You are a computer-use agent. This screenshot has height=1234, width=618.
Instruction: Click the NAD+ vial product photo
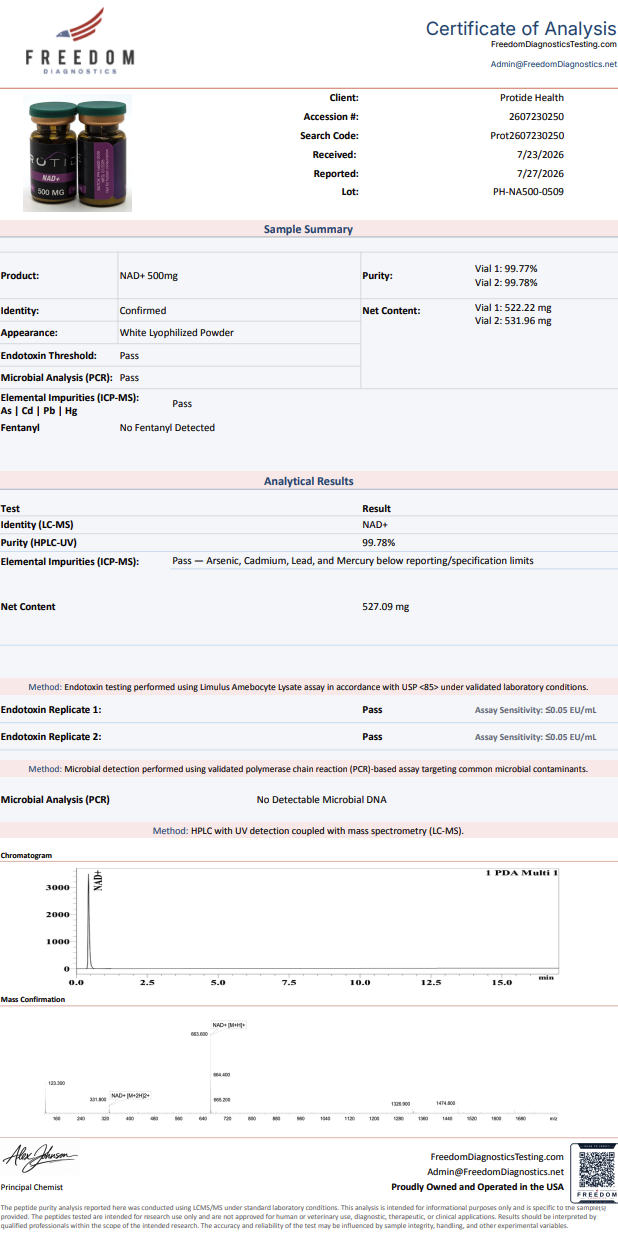78,153
